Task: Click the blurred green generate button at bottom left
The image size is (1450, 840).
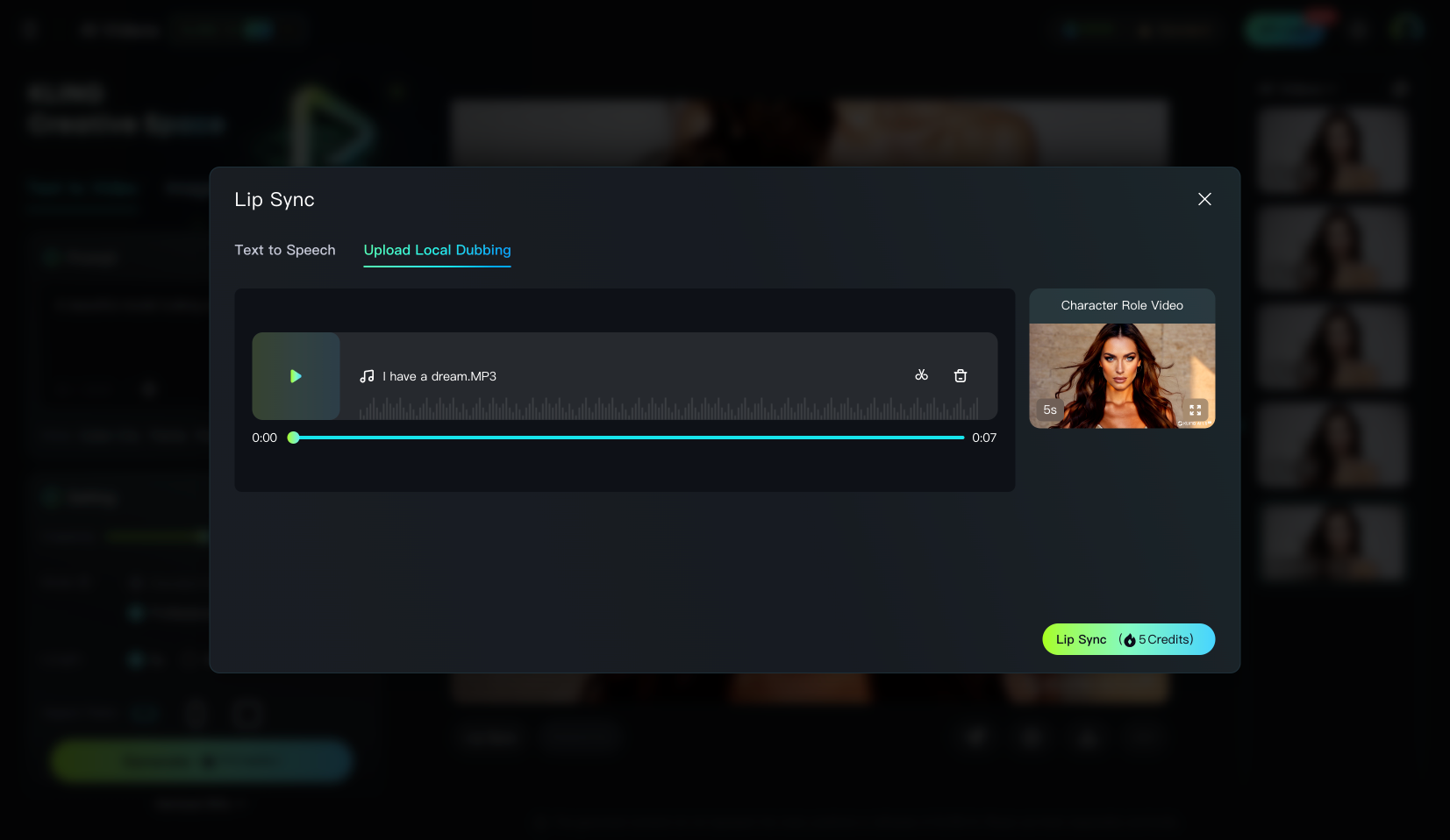Action: pyautogui.click(x=201, y=761)
